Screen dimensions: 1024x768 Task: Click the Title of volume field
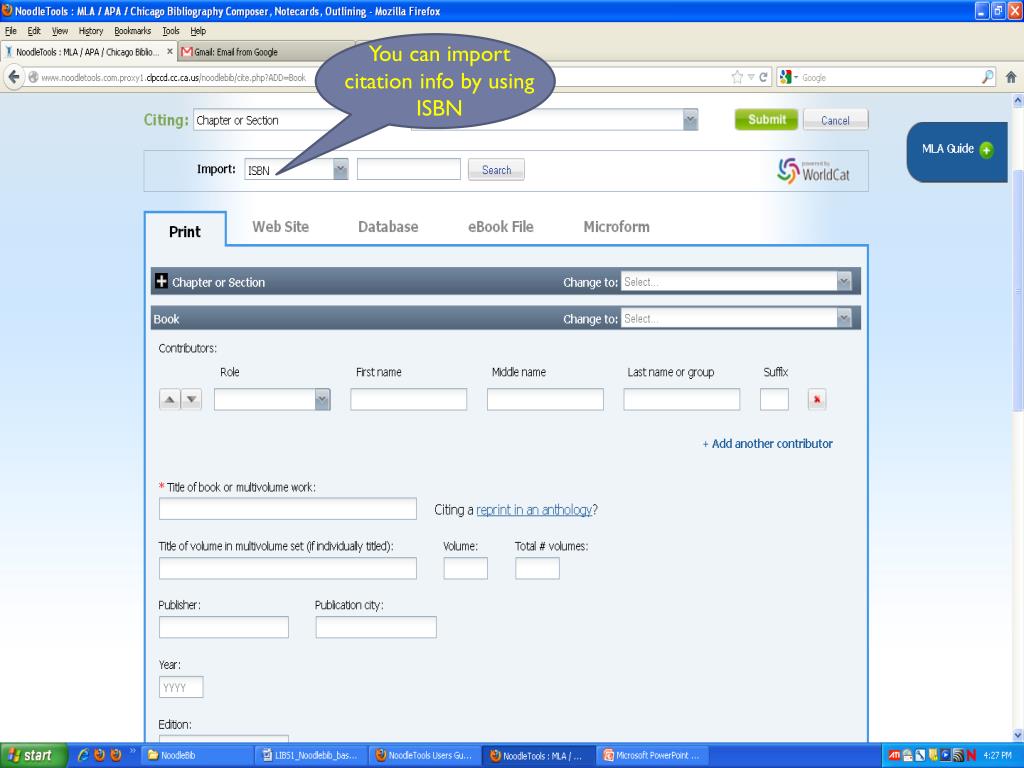(288, 568)
